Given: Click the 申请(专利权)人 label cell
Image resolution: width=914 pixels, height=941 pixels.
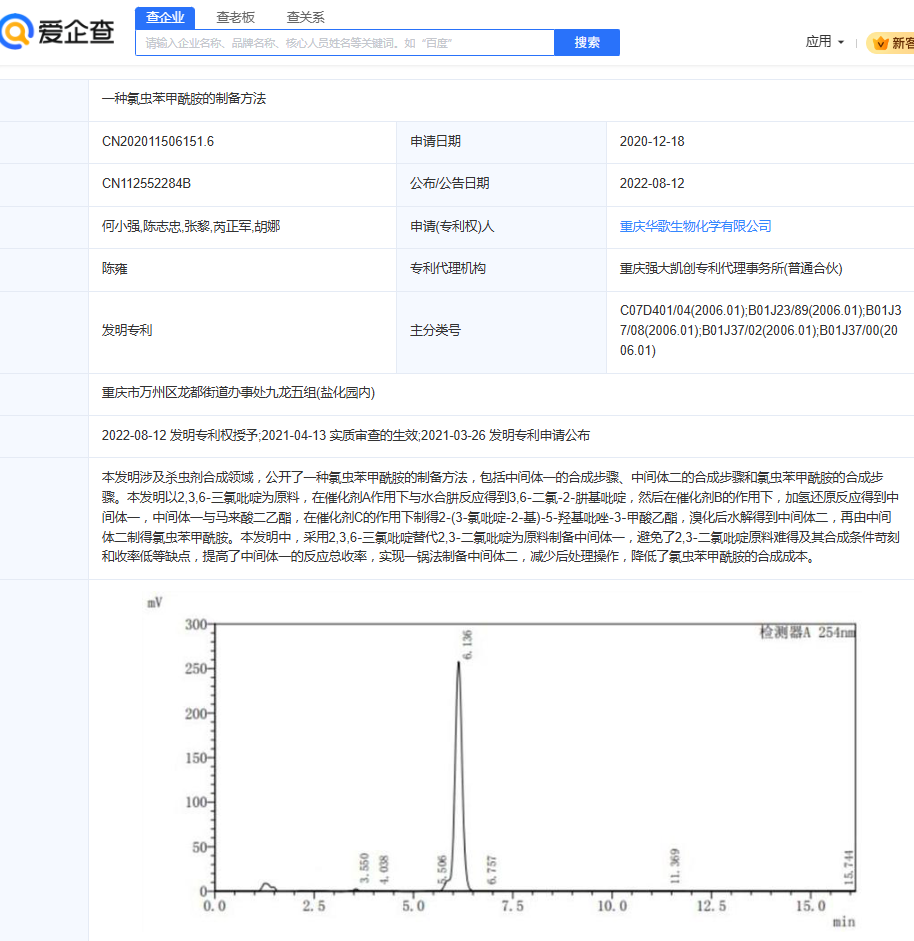Looking at the screenshot, I should [501, 226].
